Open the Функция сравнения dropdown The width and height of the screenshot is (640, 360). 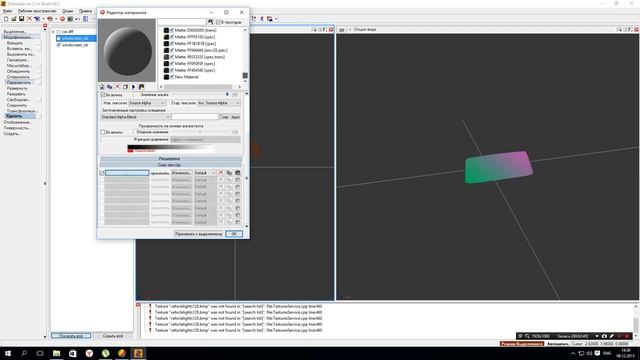pos(205,140)
